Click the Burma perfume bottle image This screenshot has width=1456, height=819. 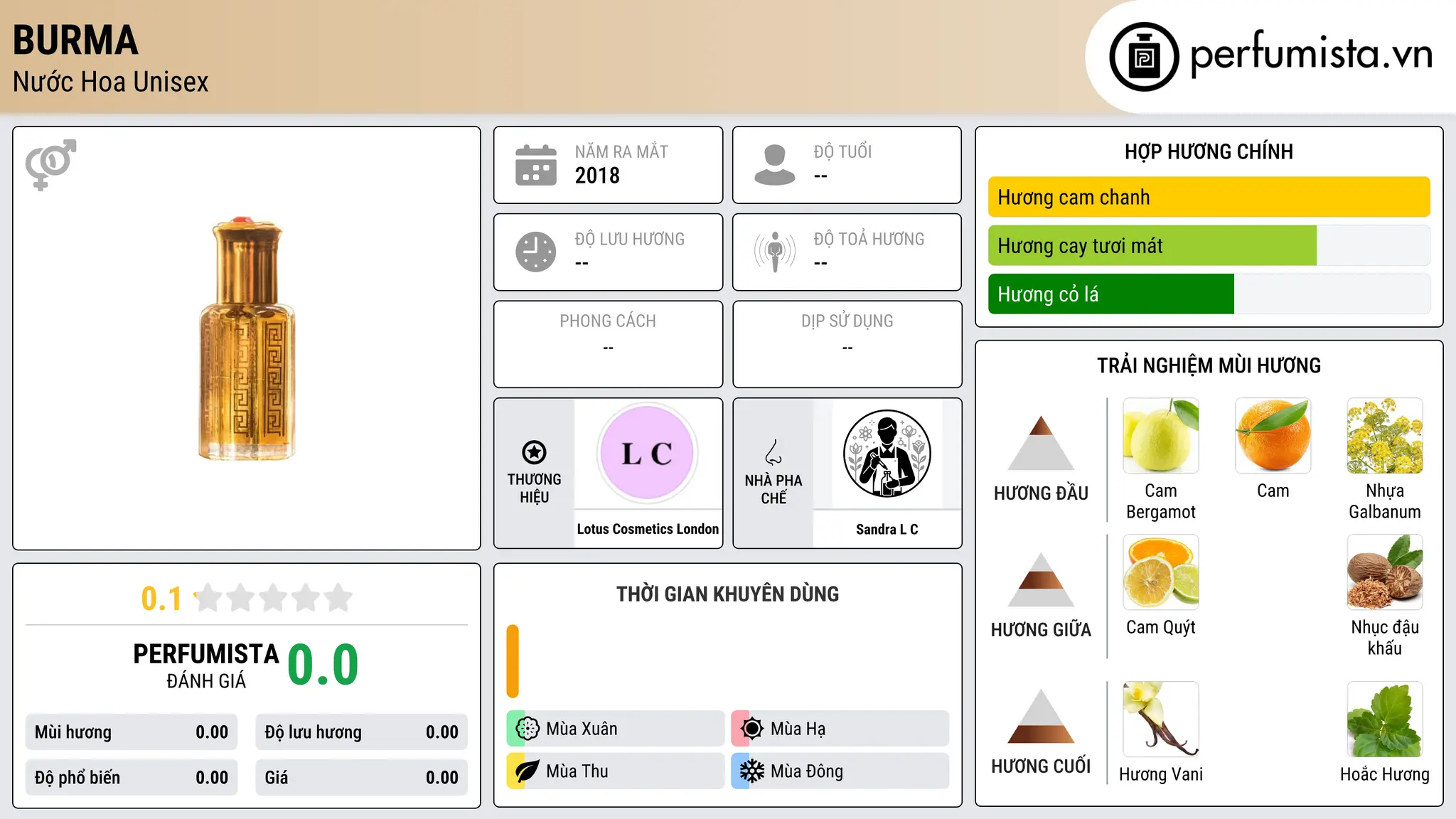pyautogui.click(x=247, y=339)
